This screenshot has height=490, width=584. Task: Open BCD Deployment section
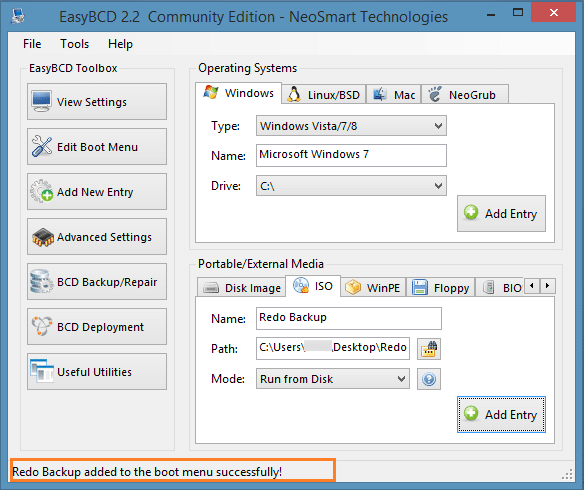click(x=97, y=327)
